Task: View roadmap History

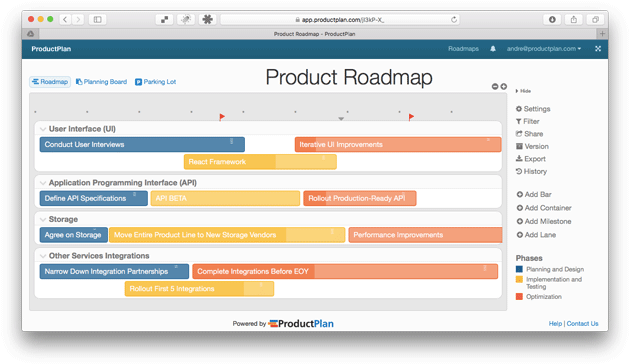Action: (531, 171)
